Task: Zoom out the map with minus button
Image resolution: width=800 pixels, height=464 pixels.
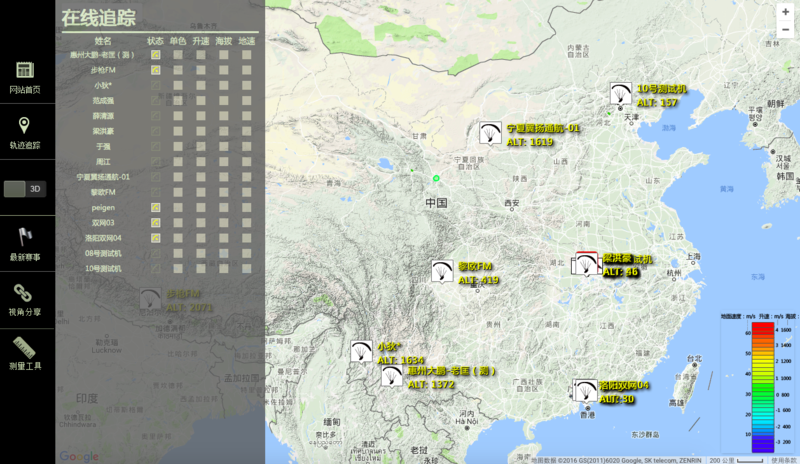Action: click(785, 30)
